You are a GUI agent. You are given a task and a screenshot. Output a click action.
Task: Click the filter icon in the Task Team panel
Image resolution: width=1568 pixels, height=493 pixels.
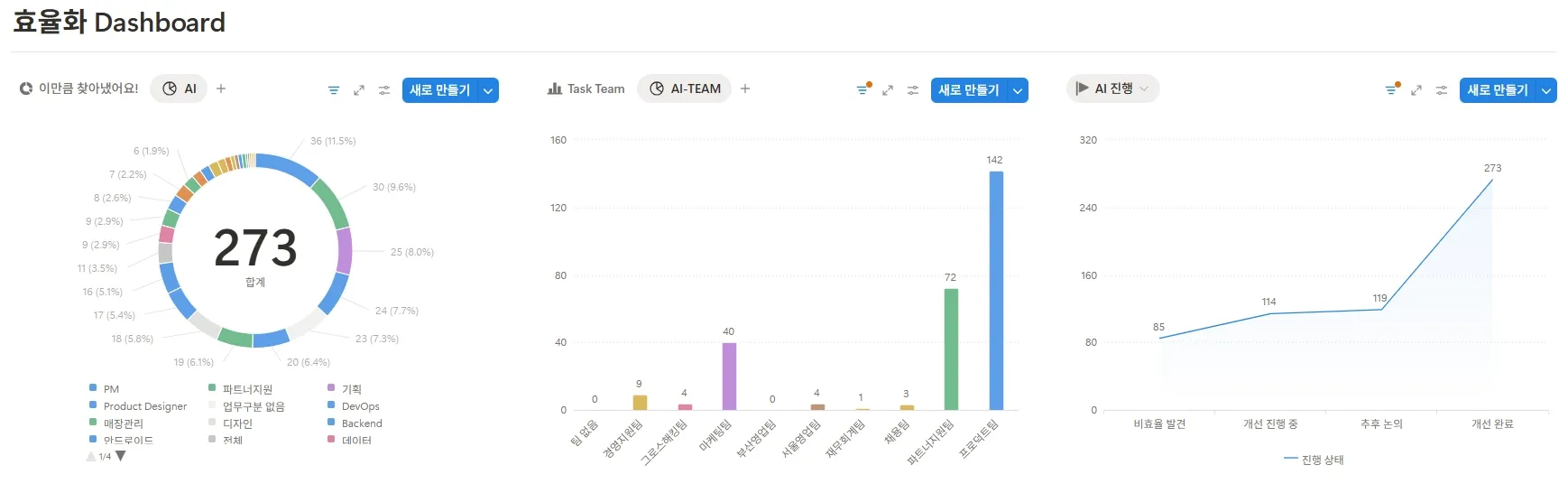click(x=862, y=90)
